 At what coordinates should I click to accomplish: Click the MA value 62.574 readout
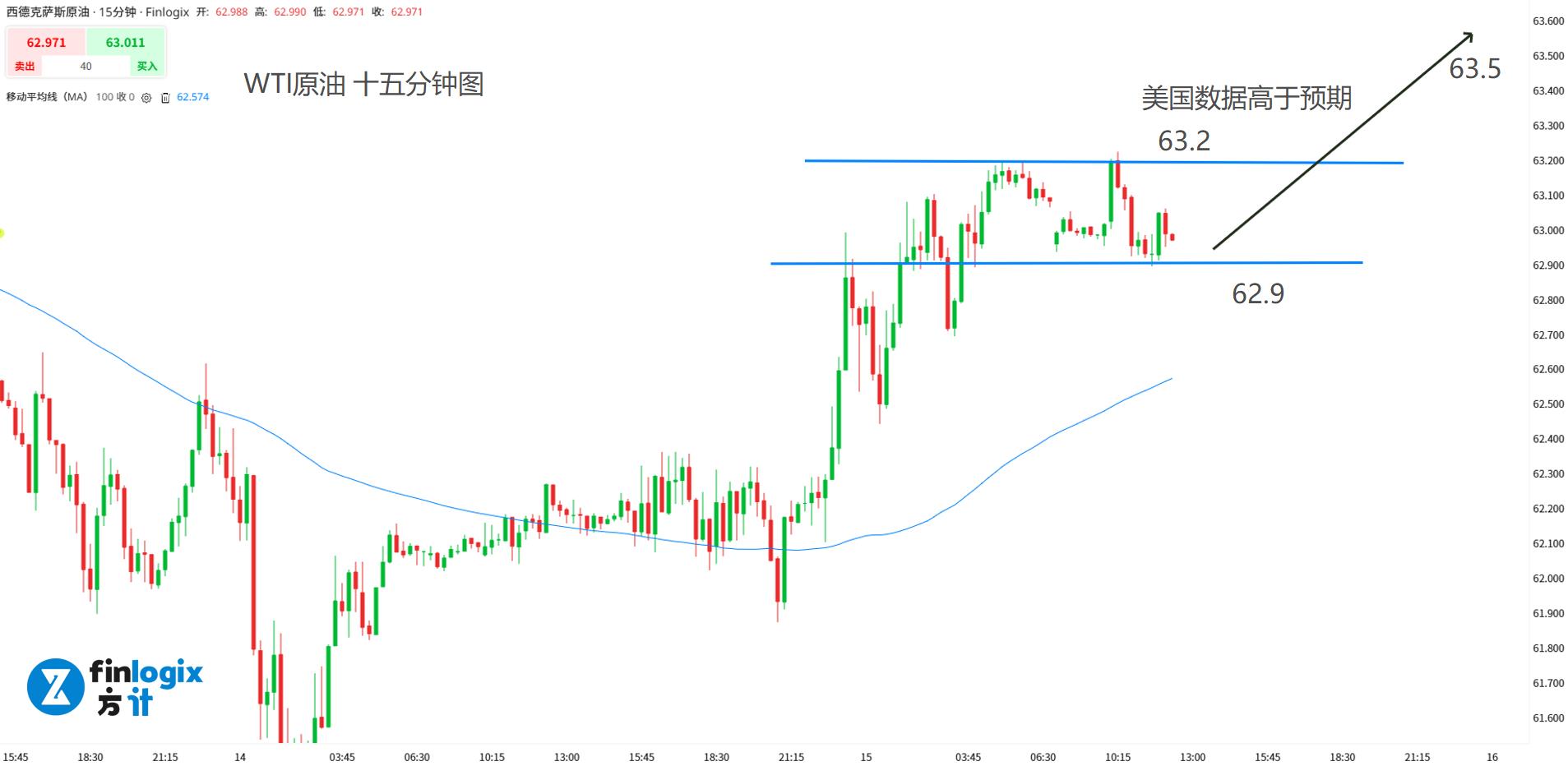coord(193,97)
